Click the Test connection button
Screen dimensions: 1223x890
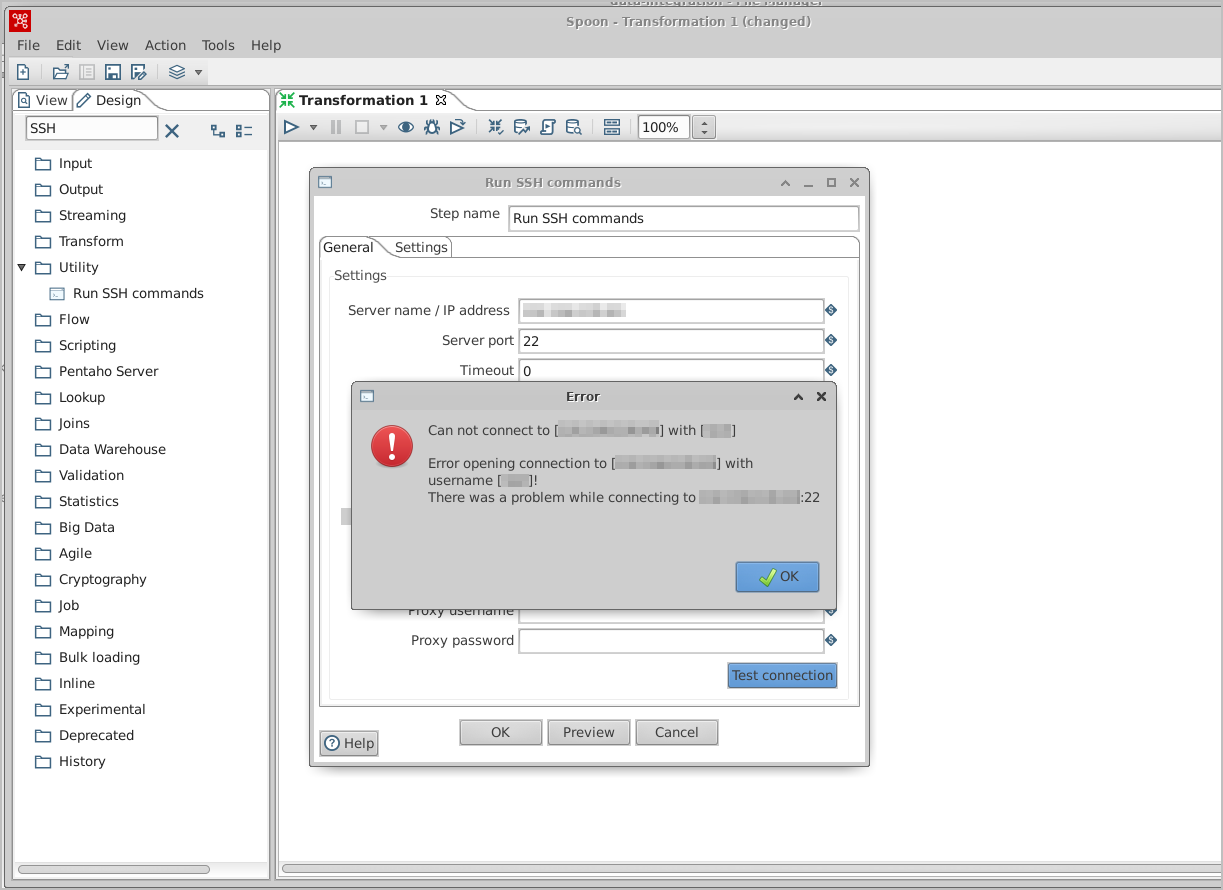(782, 675)
